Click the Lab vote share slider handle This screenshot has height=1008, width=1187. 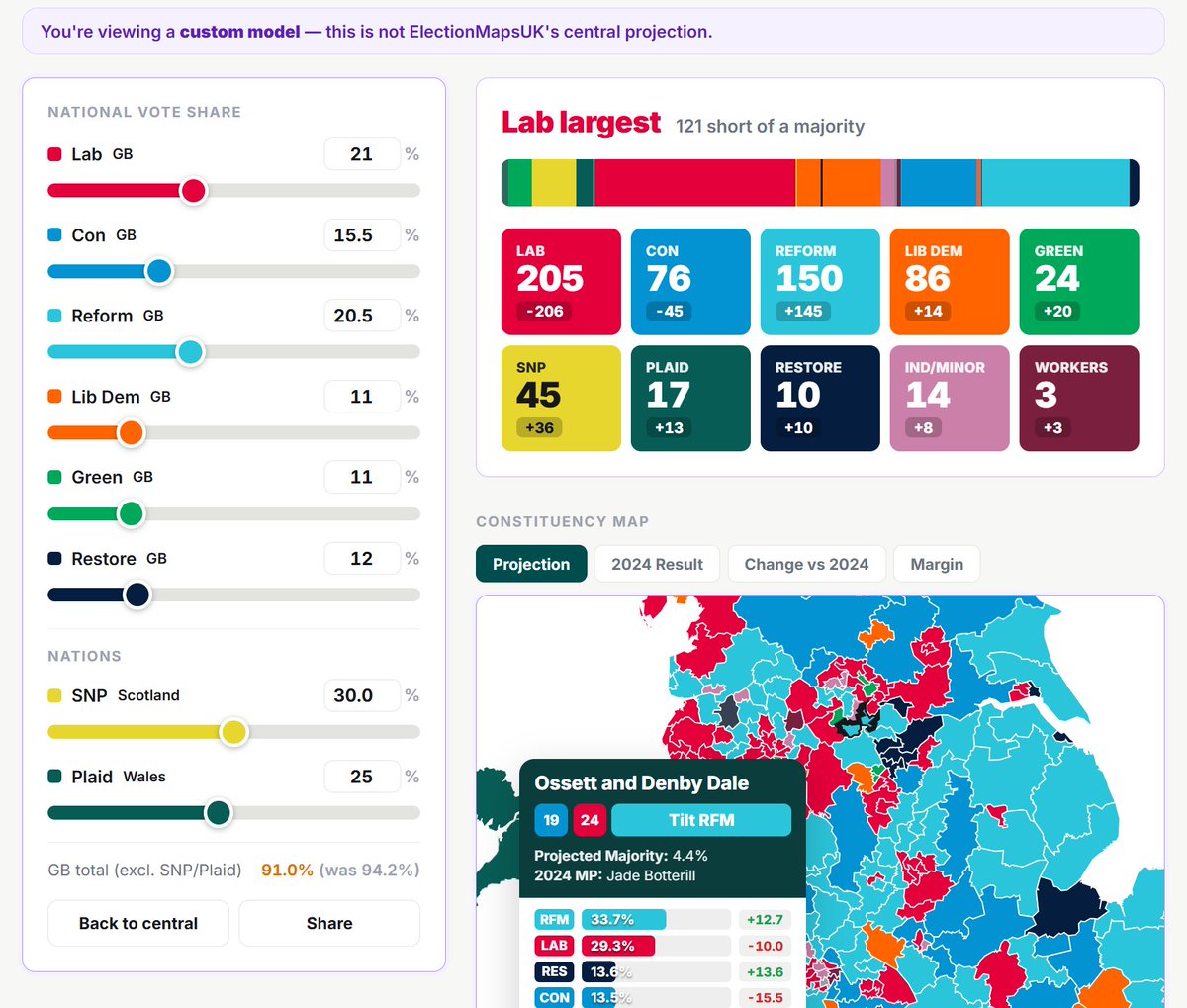pos(194,190)
